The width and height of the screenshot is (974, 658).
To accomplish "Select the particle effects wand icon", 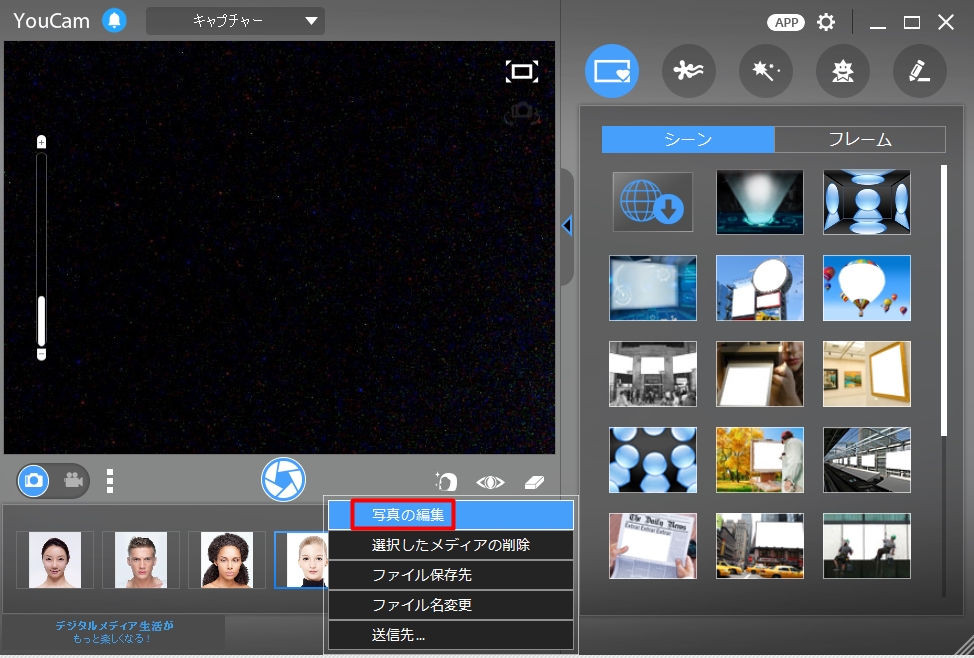I will pos(765,71).
